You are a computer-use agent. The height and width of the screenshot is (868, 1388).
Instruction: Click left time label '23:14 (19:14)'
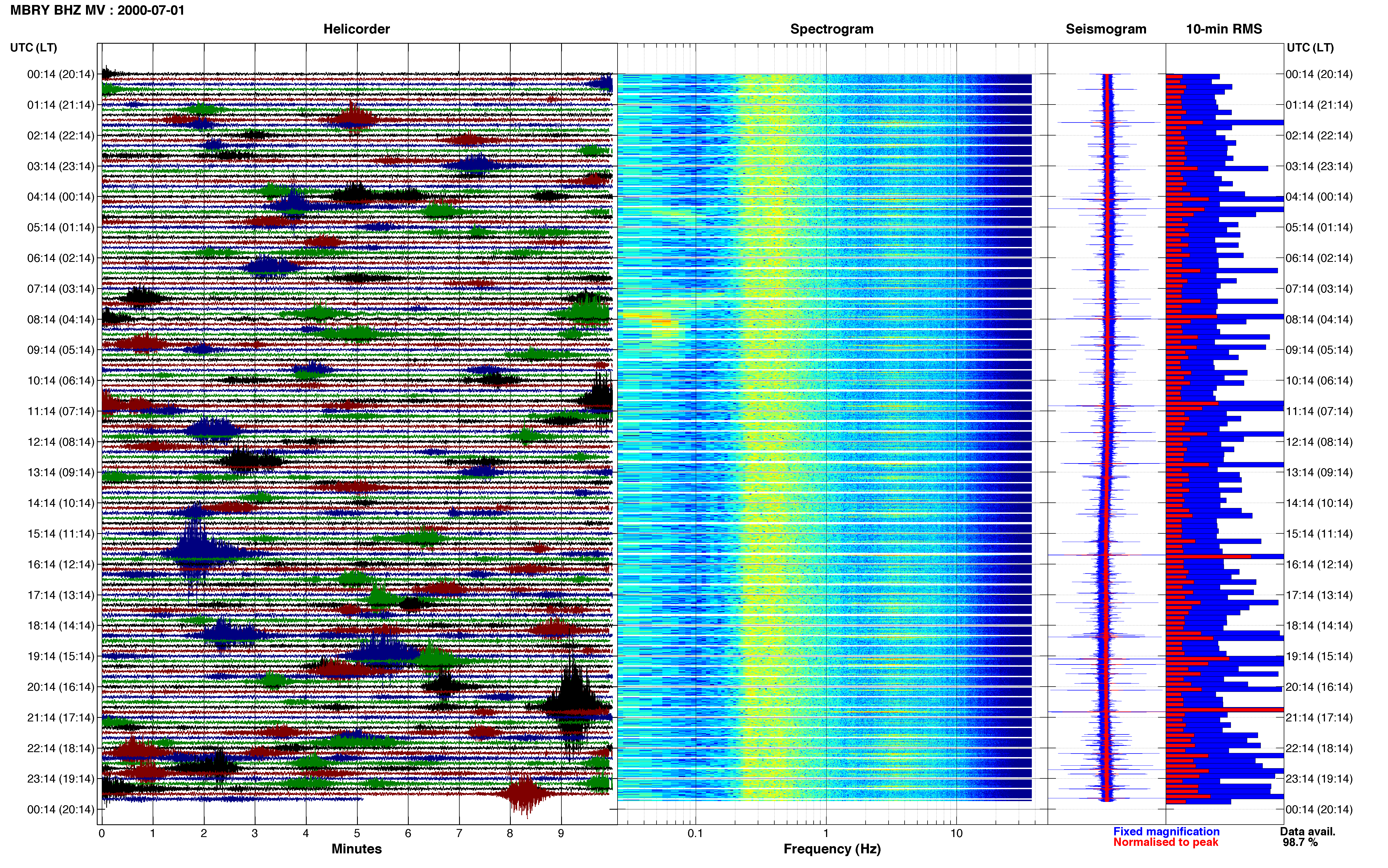pyautogui.click(x=60, y=778)
